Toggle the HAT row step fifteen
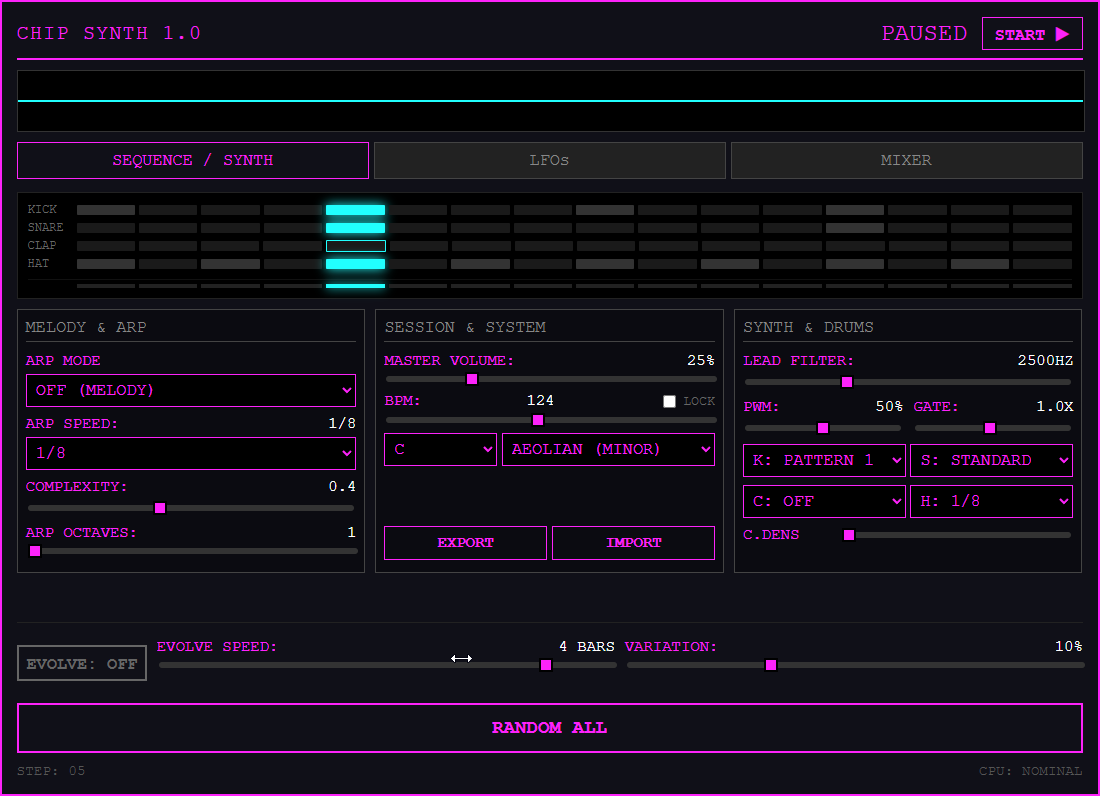 (980, 264)
